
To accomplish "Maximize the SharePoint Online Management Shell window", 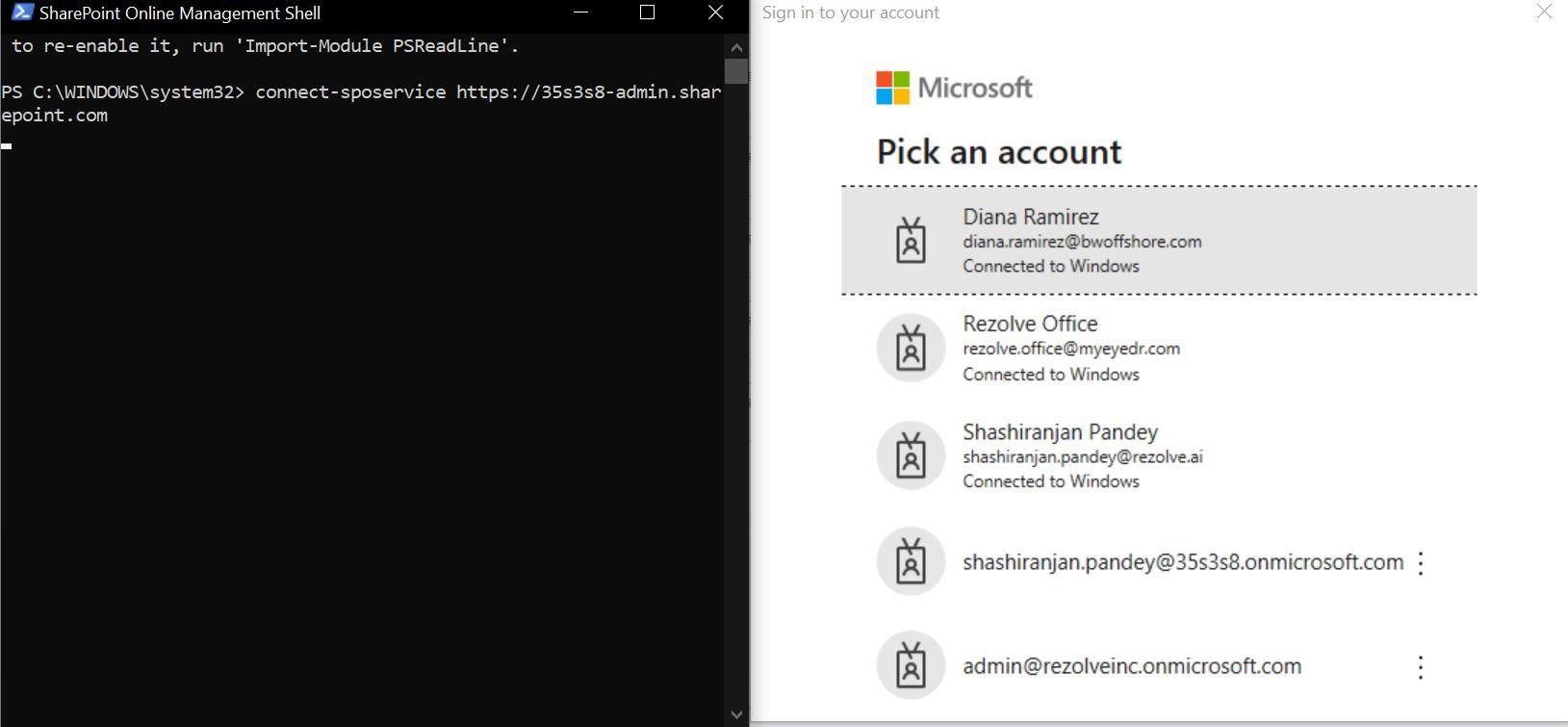I will [648, 13].
